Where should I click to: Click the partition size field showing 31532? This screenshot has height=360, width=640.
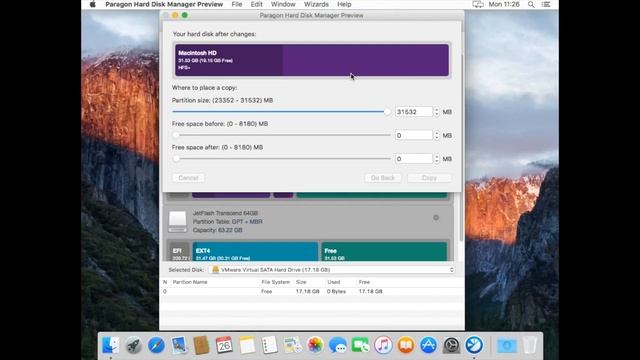tap(413, 112)
